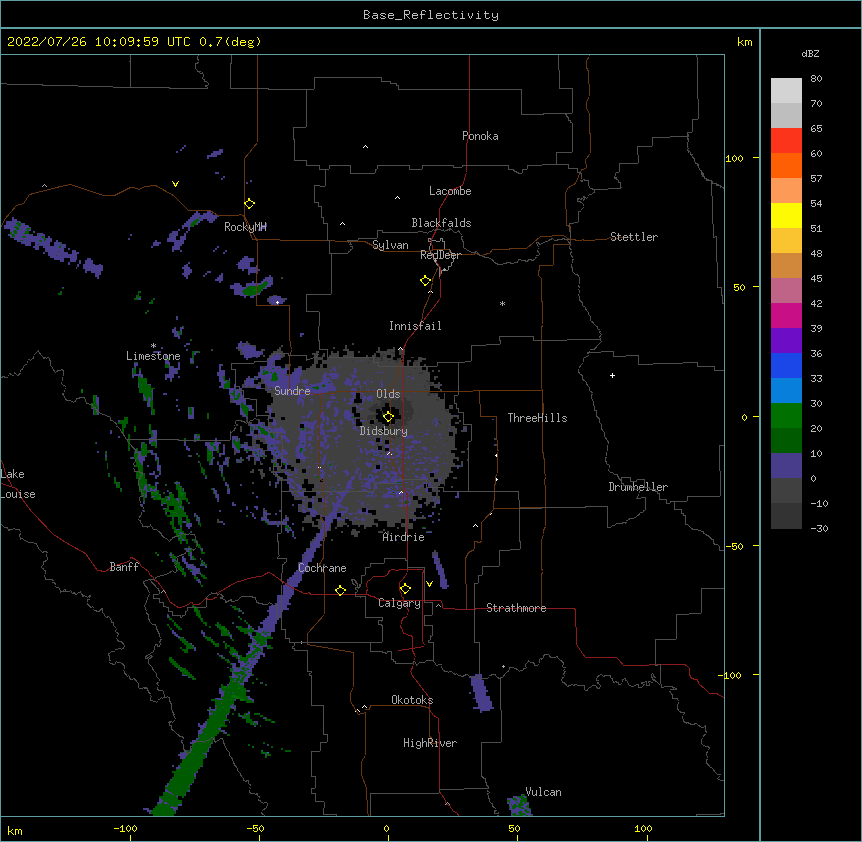Click the yellow marker south of RedDeer
This screenshot has height=842, width=862.
[426, 281]
